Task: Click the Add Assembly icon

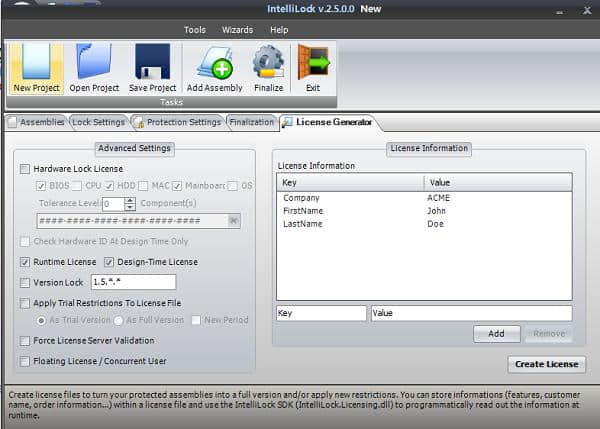Action: click(214, 61)
